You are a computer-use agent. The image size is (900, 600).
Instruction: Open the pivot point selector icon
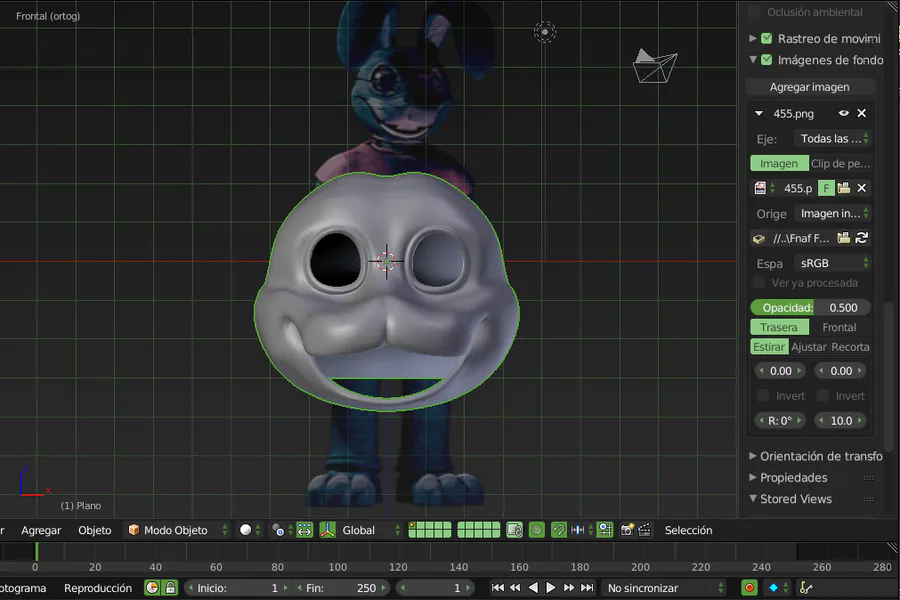tap(278, 530)
